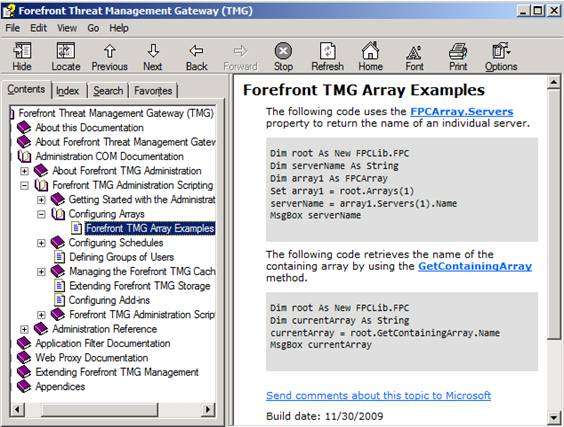
Task: Switch to the Search tab
Action: 108,91
